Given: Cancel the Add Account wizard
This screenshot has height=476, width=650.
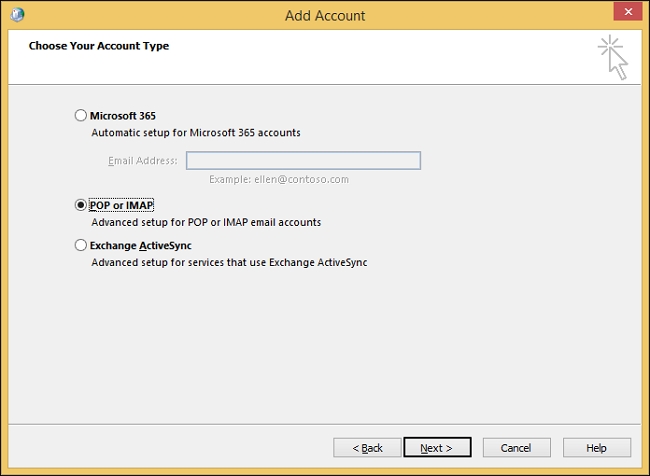Looking at the screenshot, I should point(517,448).
